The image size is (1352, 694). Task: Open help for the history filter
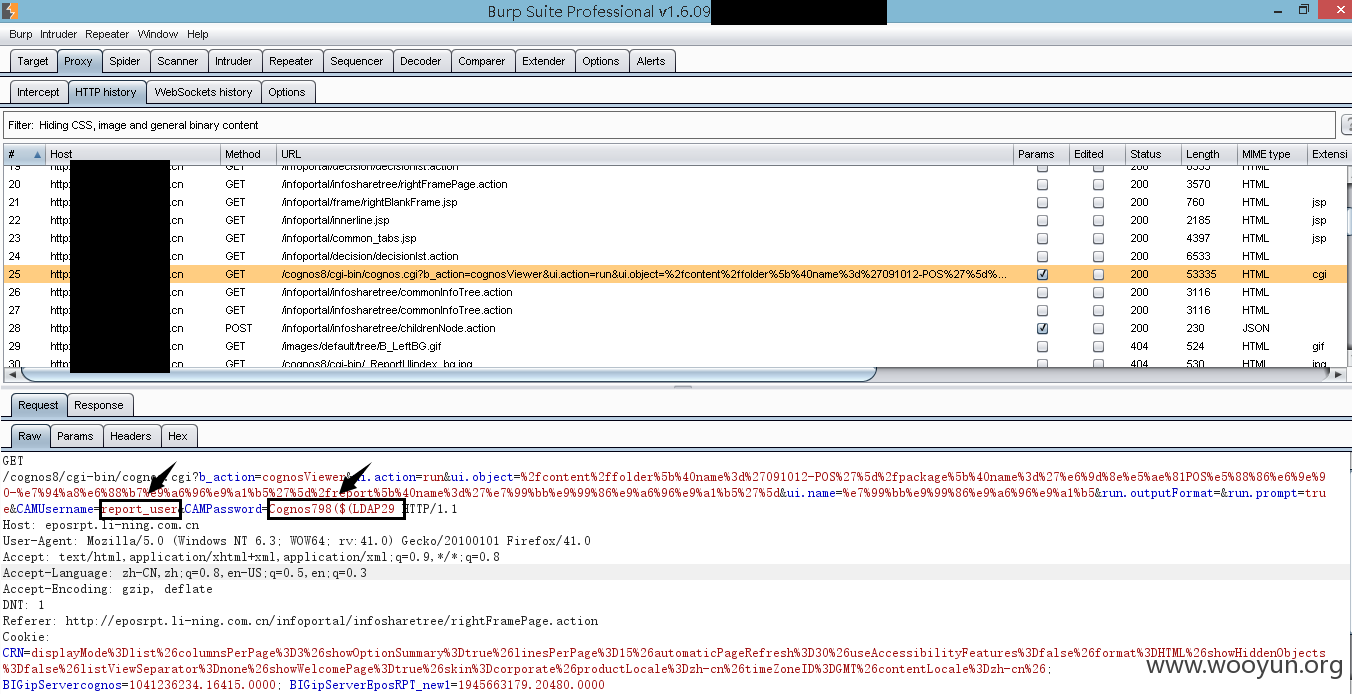click(x=1346, y=125)
